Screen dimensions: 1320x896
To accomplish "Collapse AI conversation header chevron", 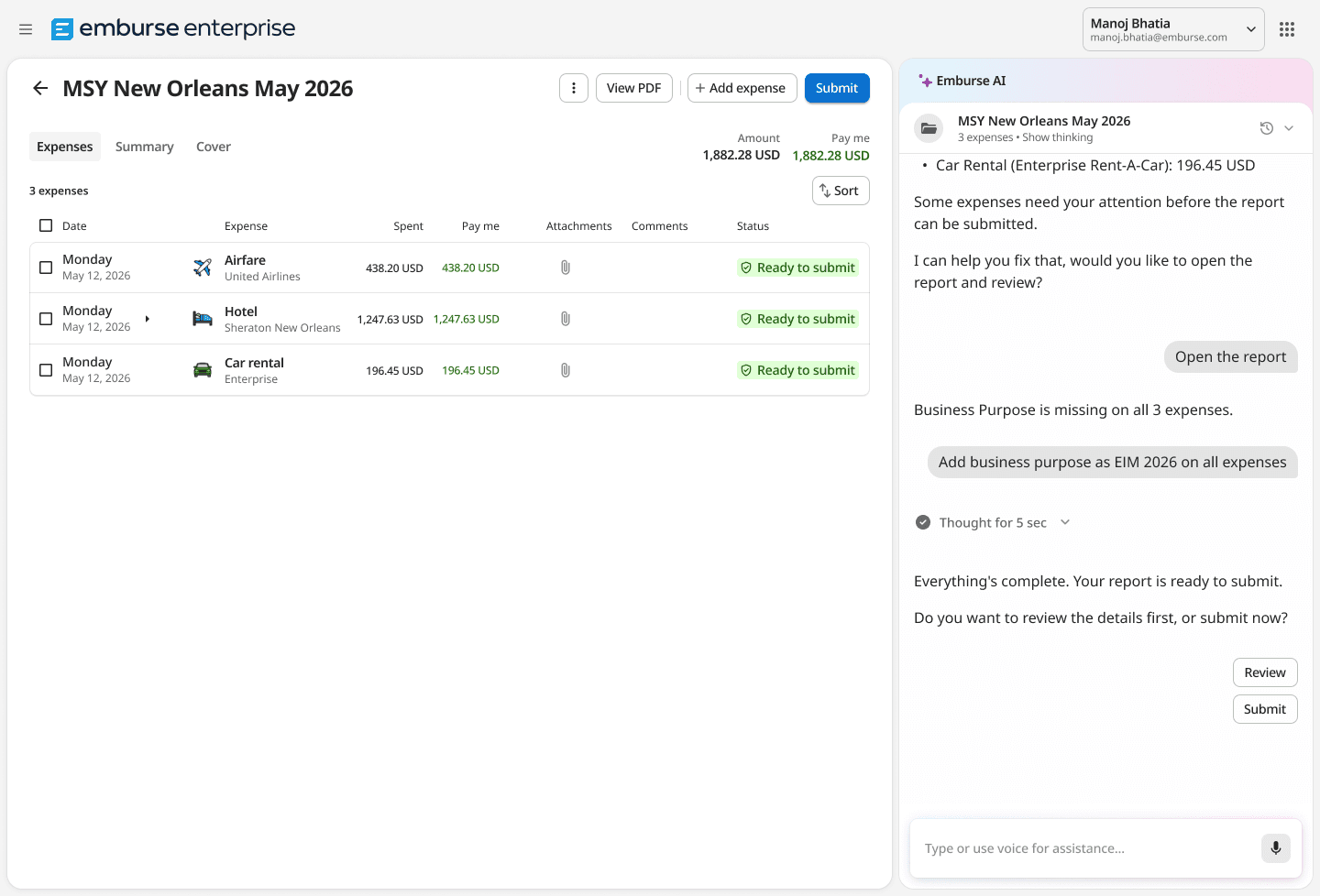I will click(x=1289, y=128).
